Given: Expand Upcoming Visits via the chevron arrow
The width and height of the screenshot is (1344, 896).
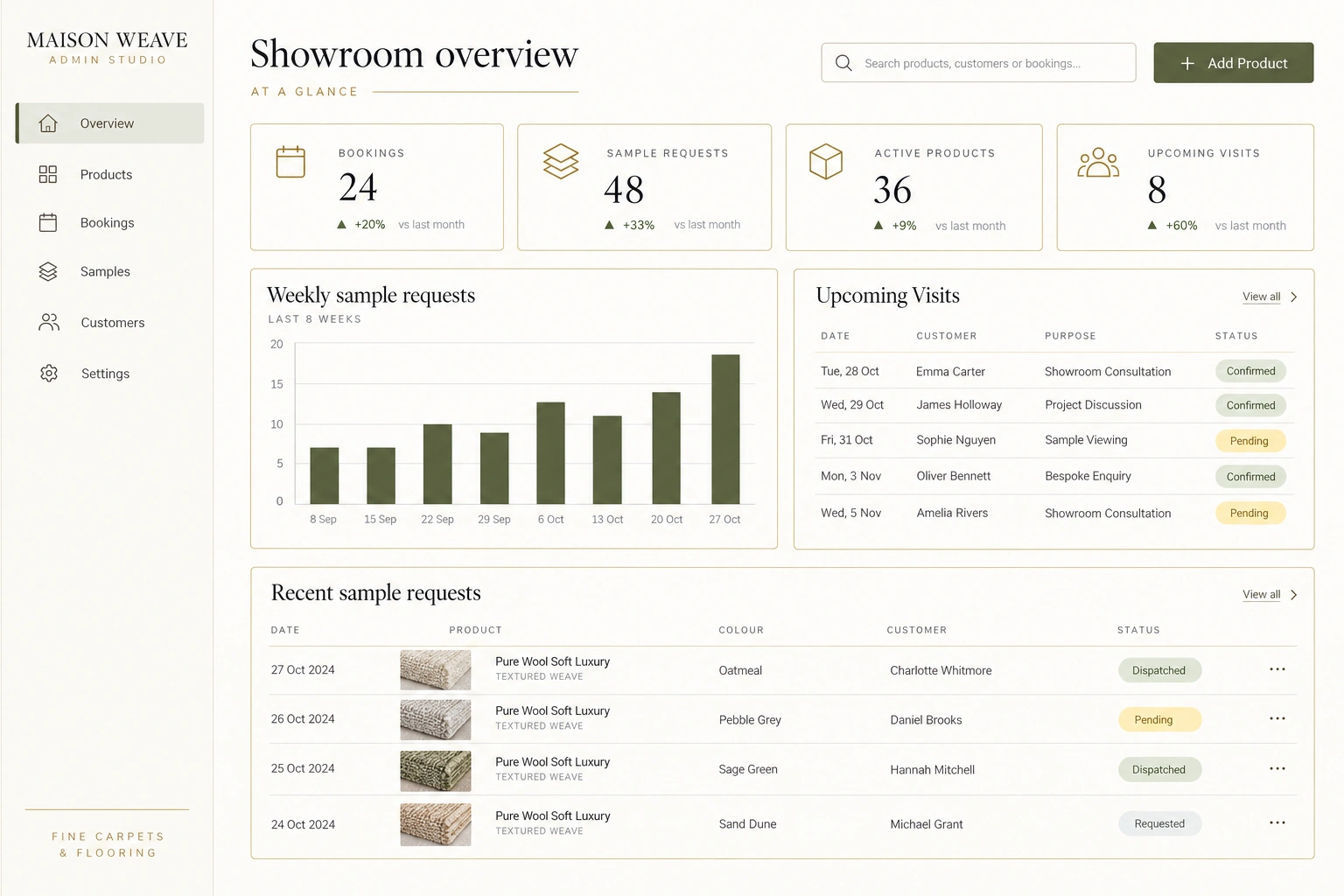Looking at the screenshot, I should 1294,297.
